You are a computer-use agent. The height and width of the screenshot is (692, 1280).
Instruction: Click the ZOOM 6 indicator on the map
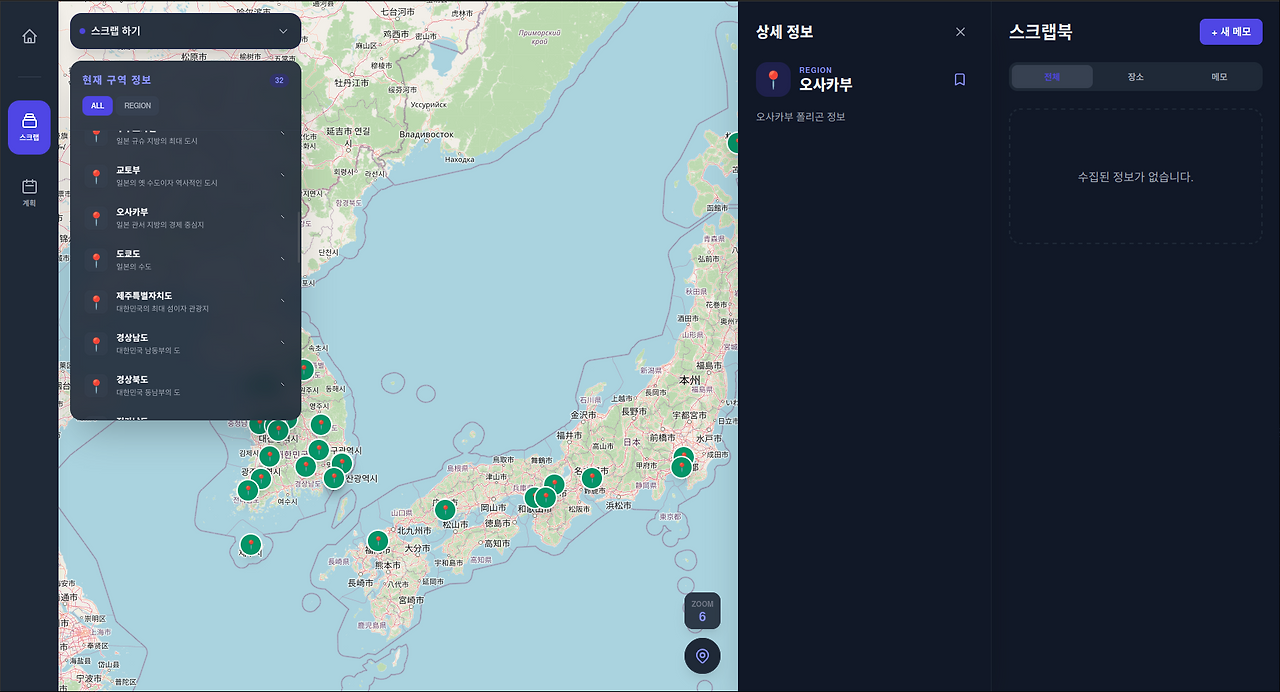702,611
